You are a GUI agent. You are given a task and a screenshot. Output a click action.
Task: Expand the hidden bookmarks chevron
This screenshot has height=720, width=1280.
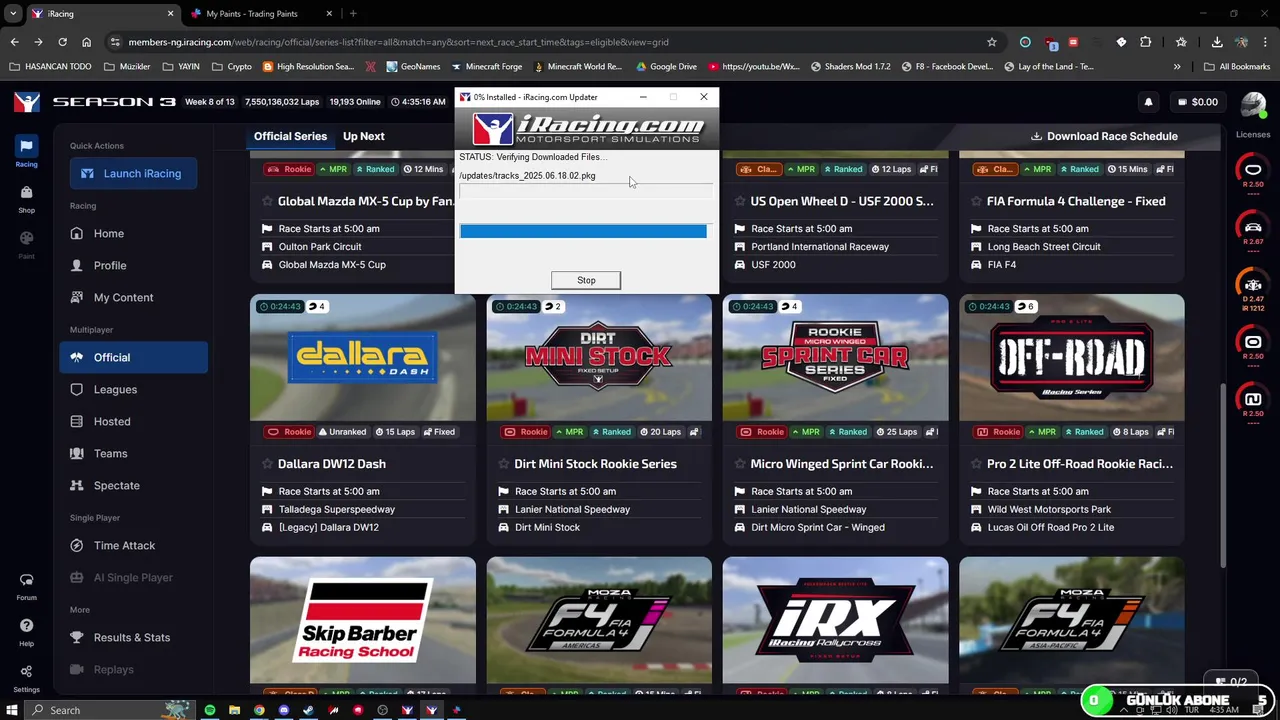click(x=1176, y=67)
